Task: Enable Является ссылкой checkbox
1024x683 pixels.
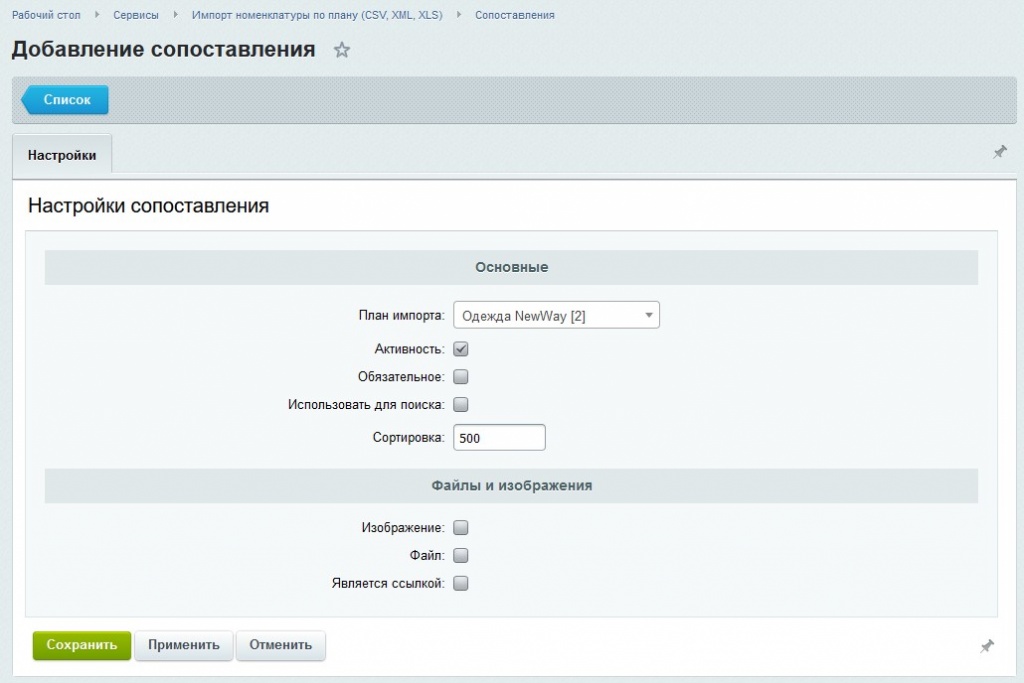Action: (461, 584)
